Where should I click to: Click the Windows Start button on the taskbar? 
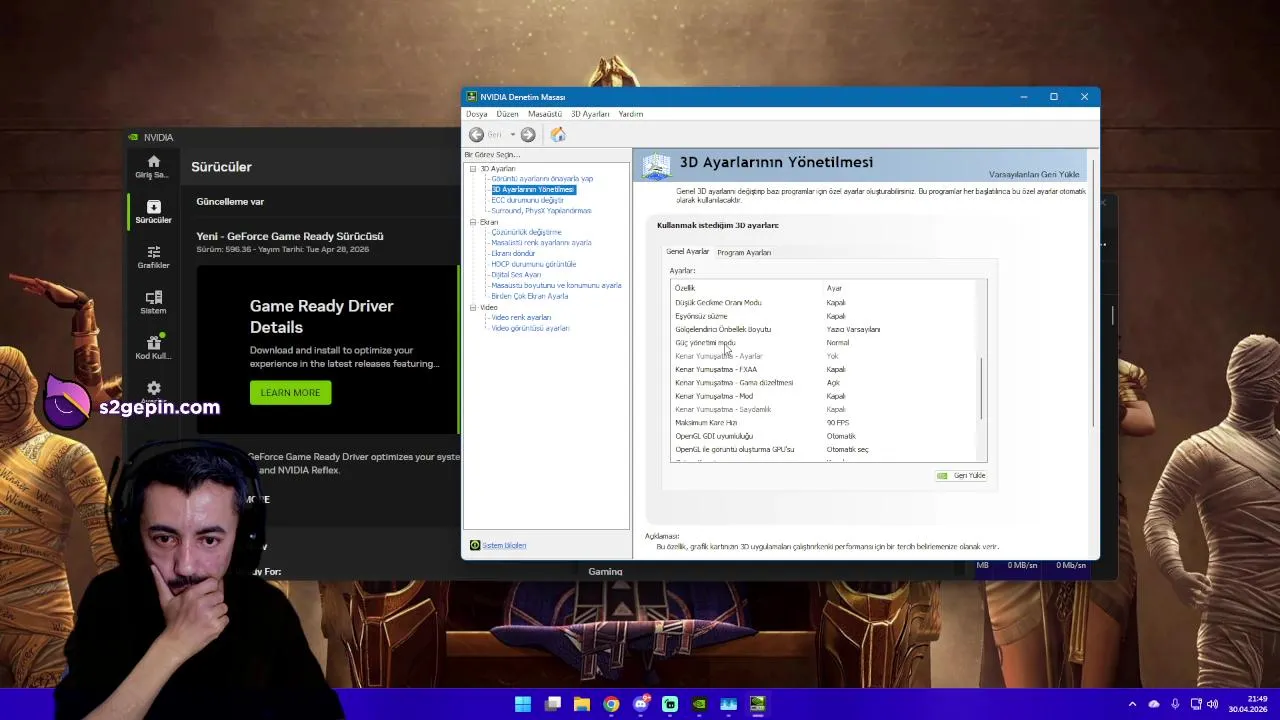523,704
